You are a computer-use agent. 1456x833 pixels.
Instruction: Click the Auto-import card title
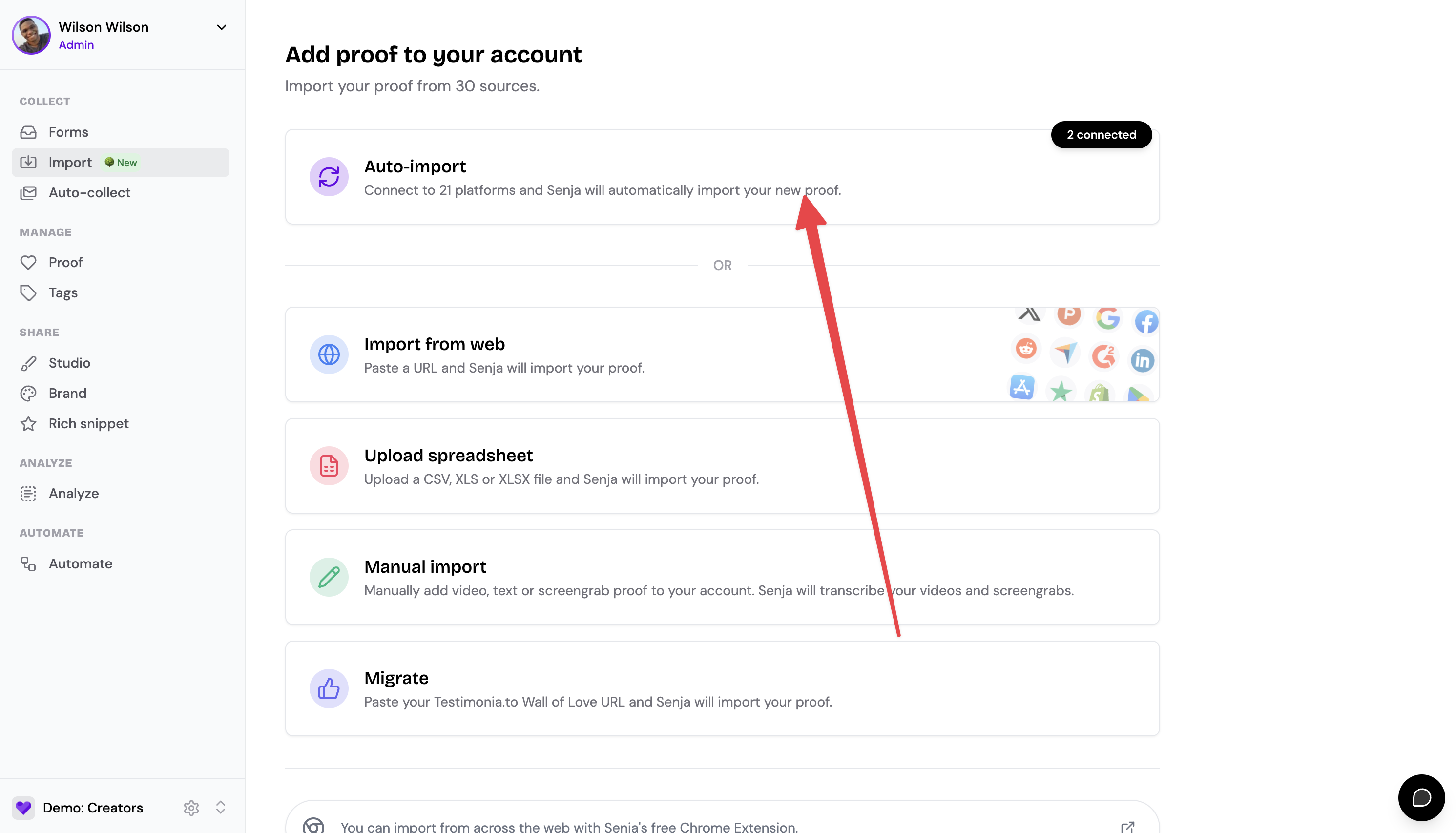[x=415, y=167]
